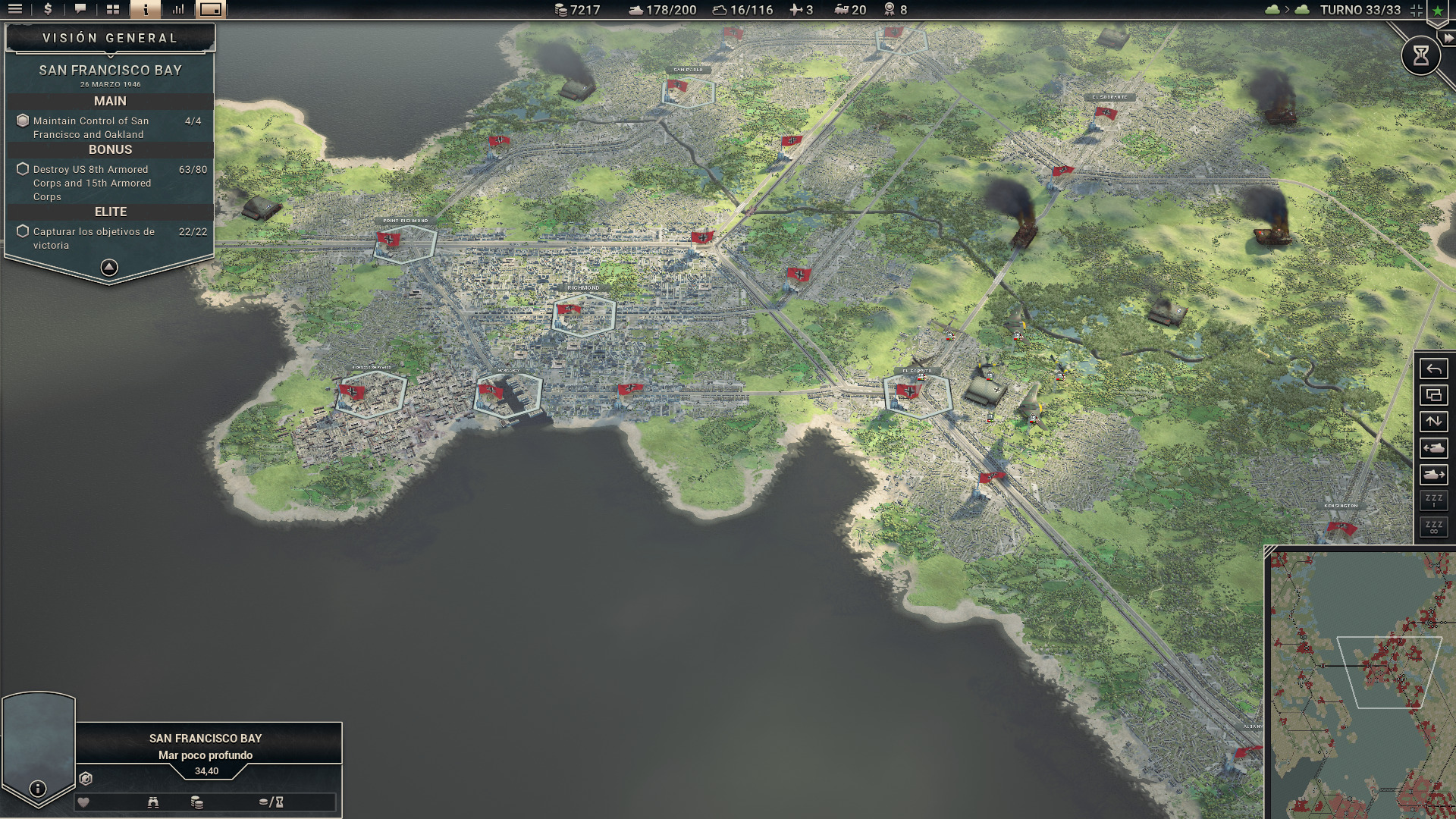The height and width of the screenshot is (819, 1456).
Task: Select the Destroy US 8th Armored Corps objective
Action: (110, 183)
